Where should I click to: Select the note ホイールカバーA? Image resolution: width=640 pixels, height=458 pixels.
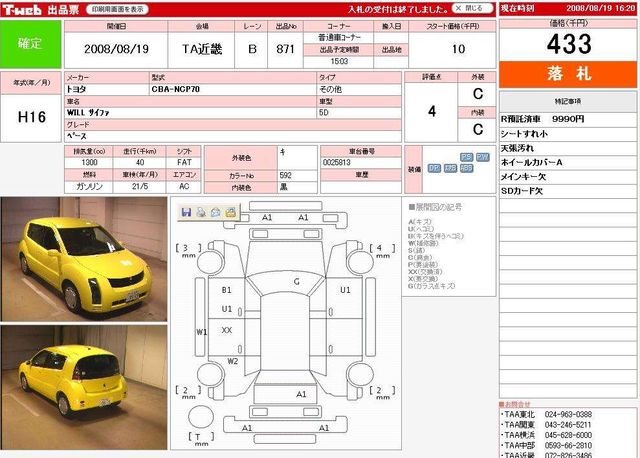click(x=531, y=162)
